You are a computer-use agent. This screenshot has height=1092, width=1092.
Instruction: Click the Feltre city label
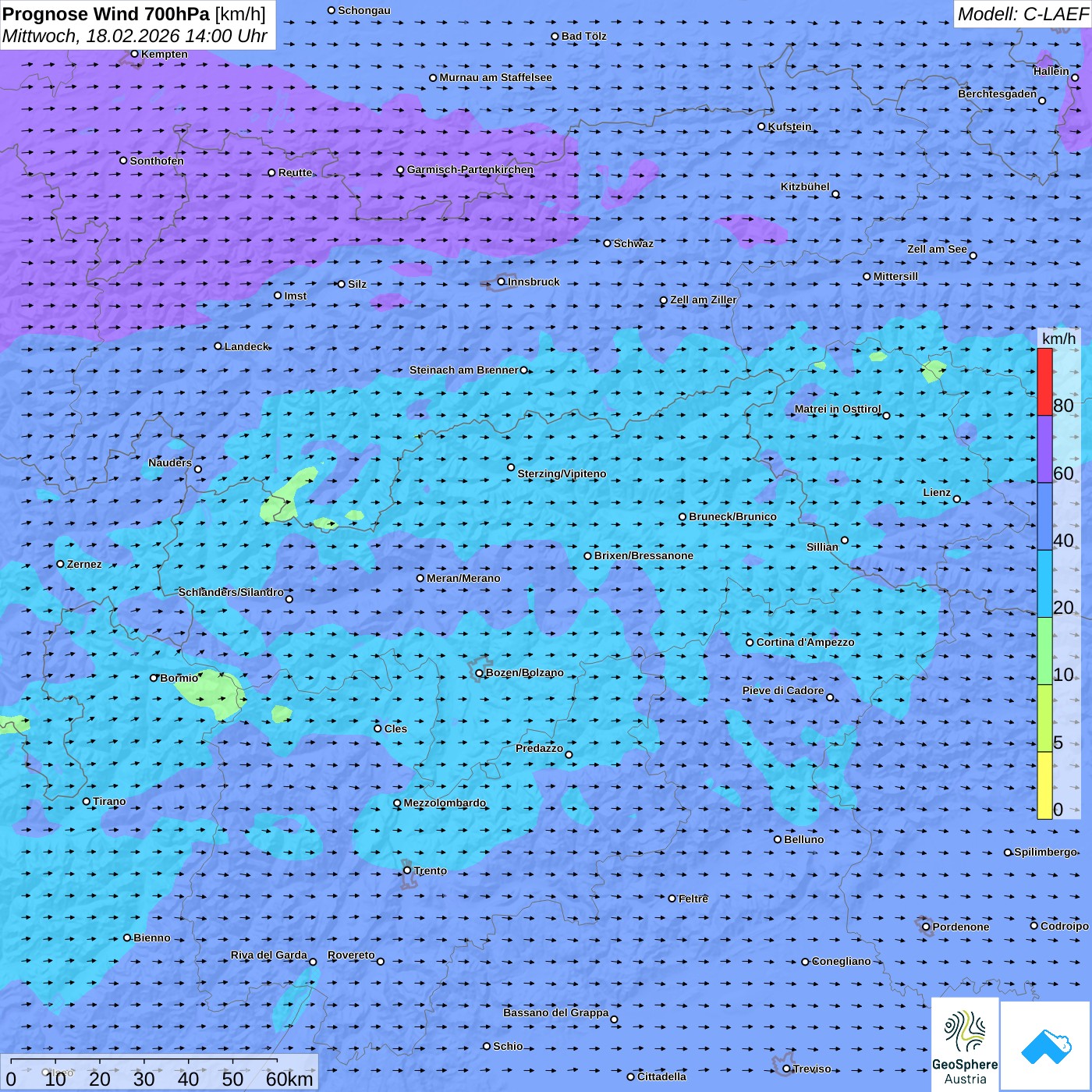(x=693, y=899)
